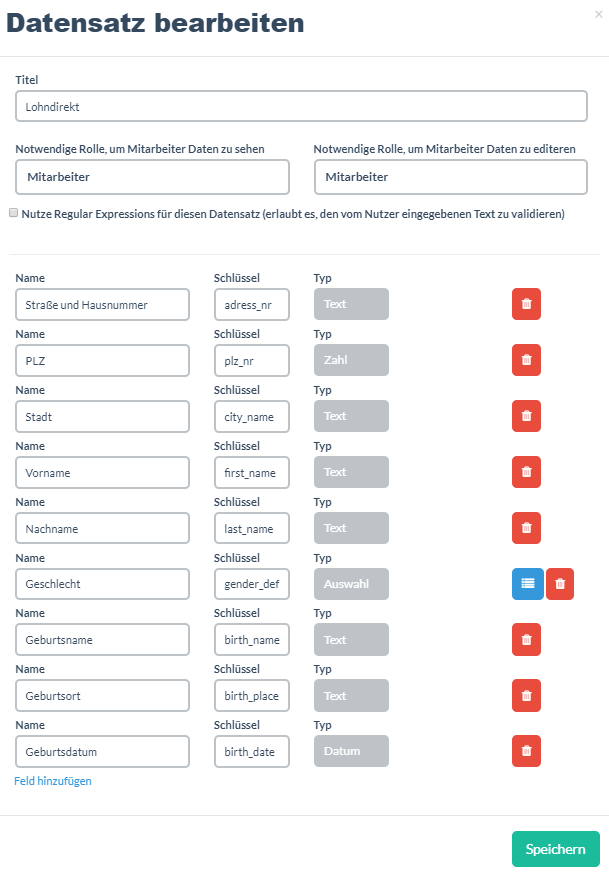609x880 pixels.
Task: Delete the Geburtsort field row
Action: (x=526, y=696)
